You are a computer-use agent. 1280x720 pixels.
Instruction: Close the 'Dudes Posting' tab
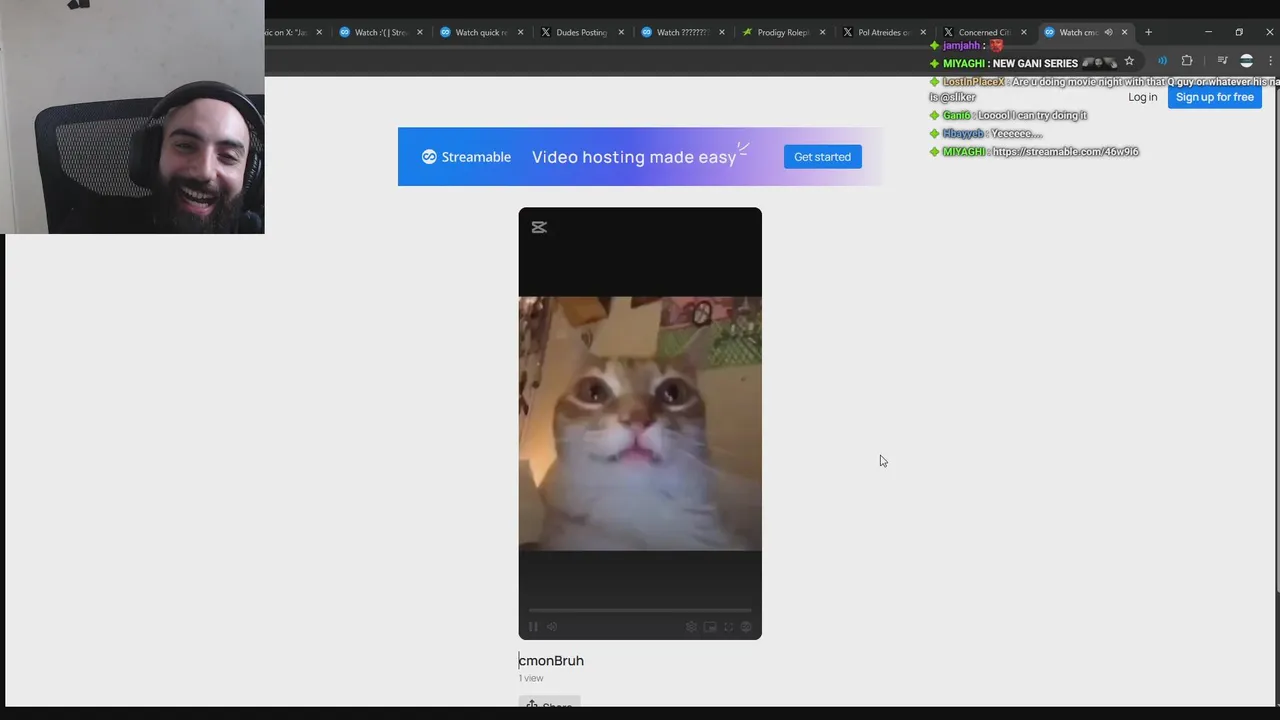pyautogui.click(x=621, y=32)
